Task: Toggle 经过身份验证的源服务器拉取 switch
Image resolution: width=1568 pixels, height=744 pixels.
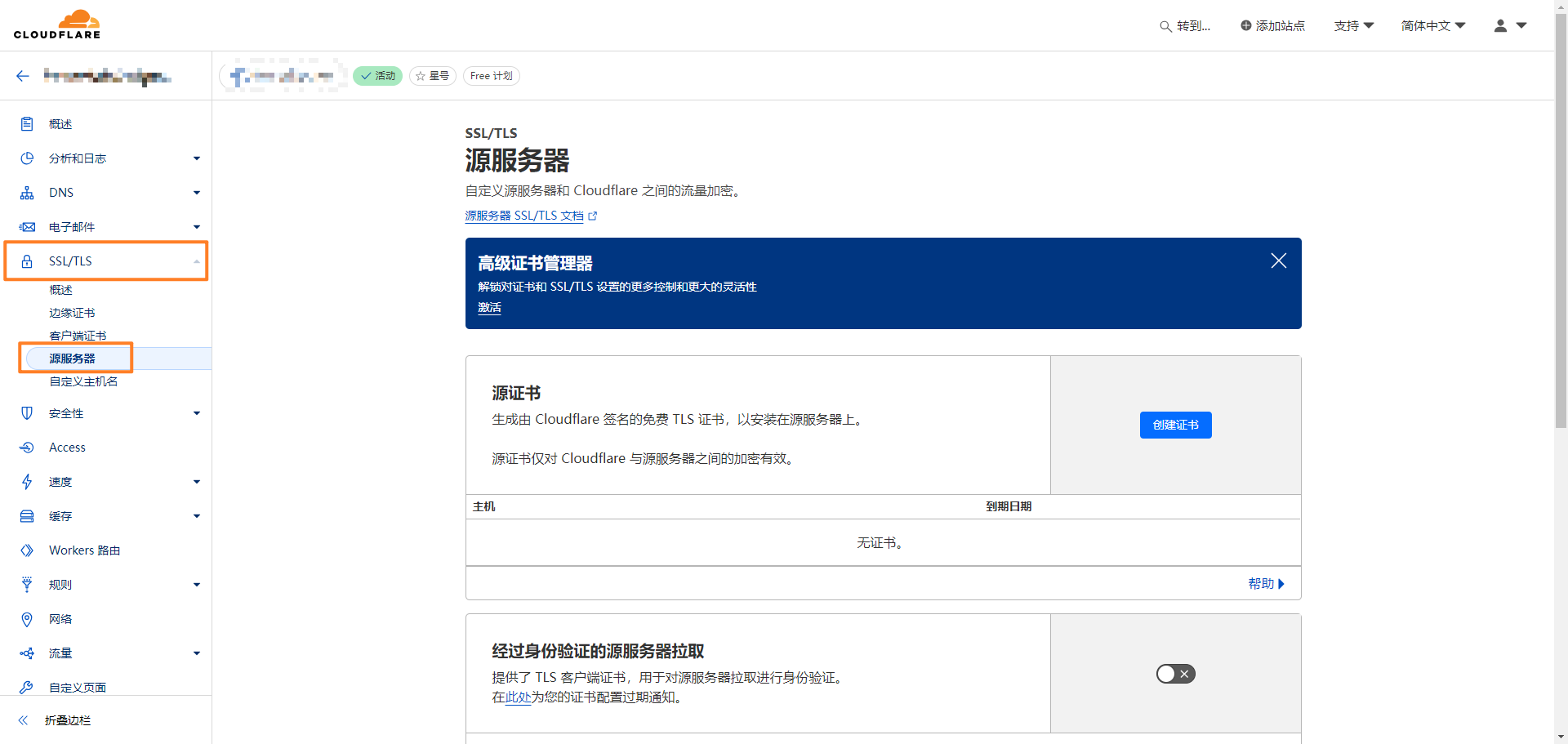Action: pos(1176,674)
